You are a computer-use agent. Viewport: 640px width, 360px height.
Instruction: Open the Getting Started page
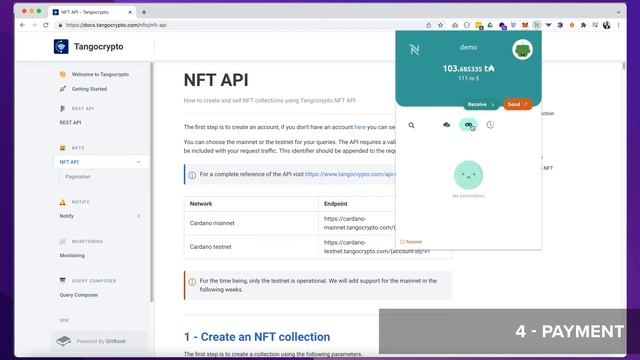tap(89, 89)
